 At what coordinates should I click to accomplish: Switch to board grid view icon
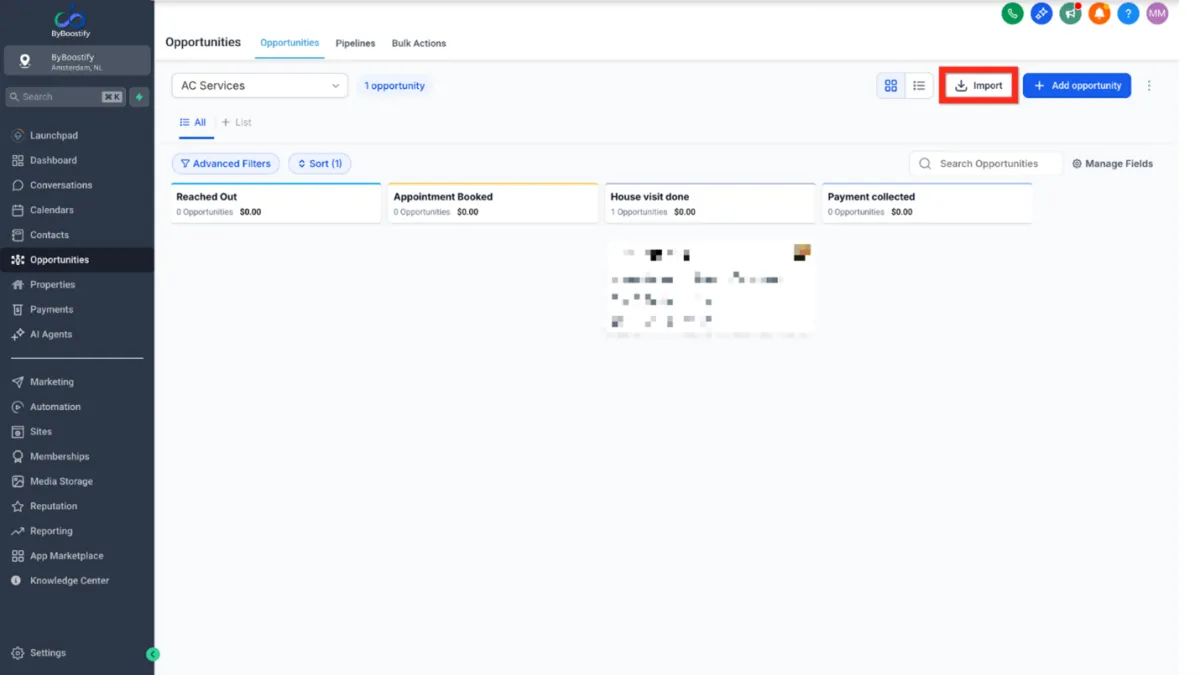[891, 86]
